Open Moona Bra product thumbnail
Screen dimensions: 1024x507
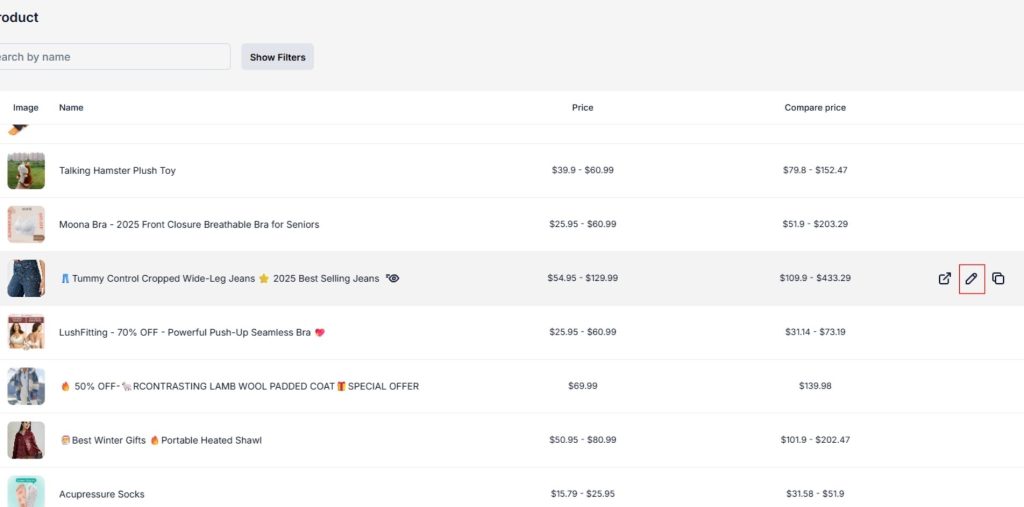26,225
